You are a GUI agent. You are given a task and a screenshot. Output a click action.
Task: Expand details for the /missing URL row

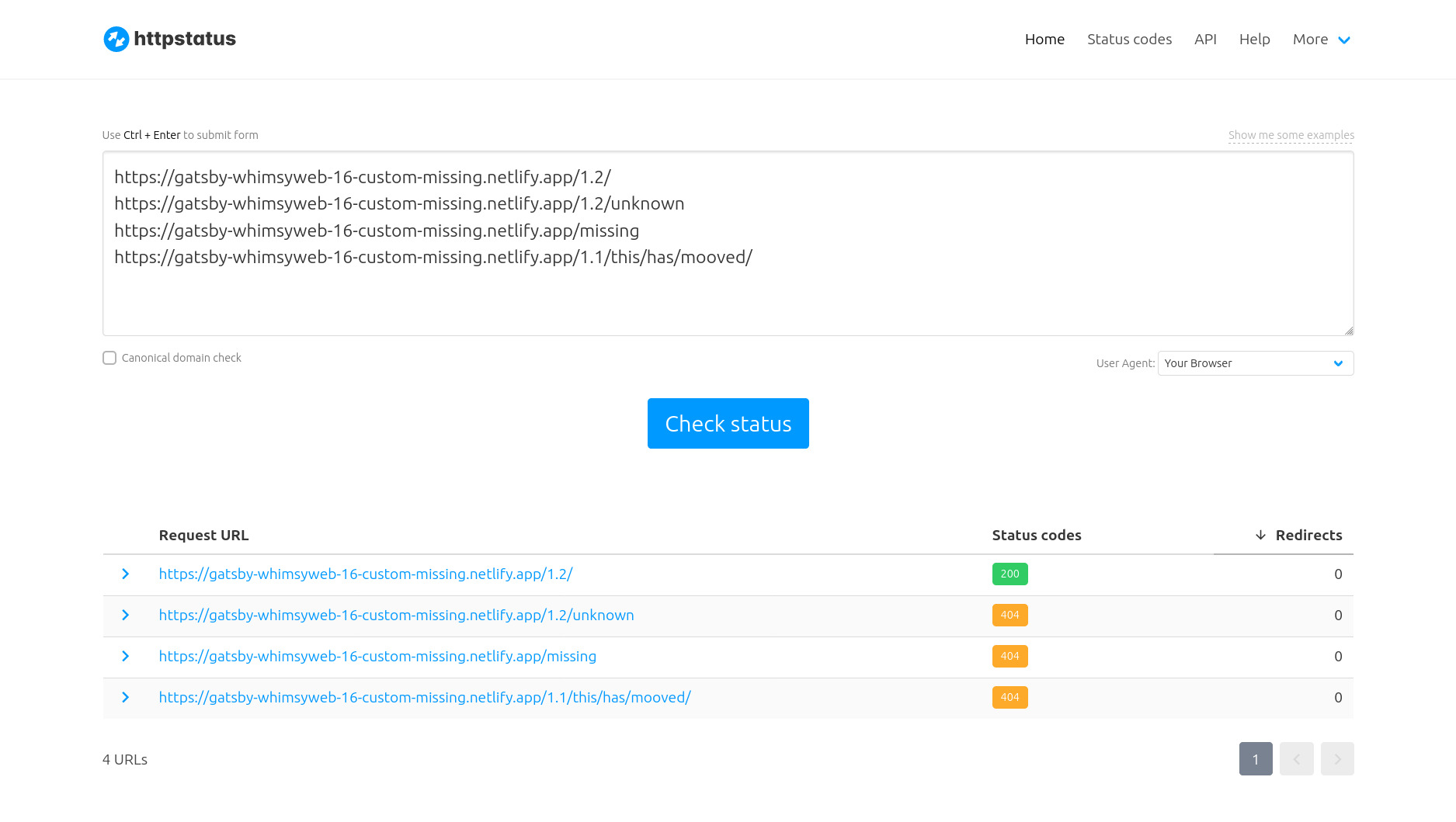coord(125,657)
